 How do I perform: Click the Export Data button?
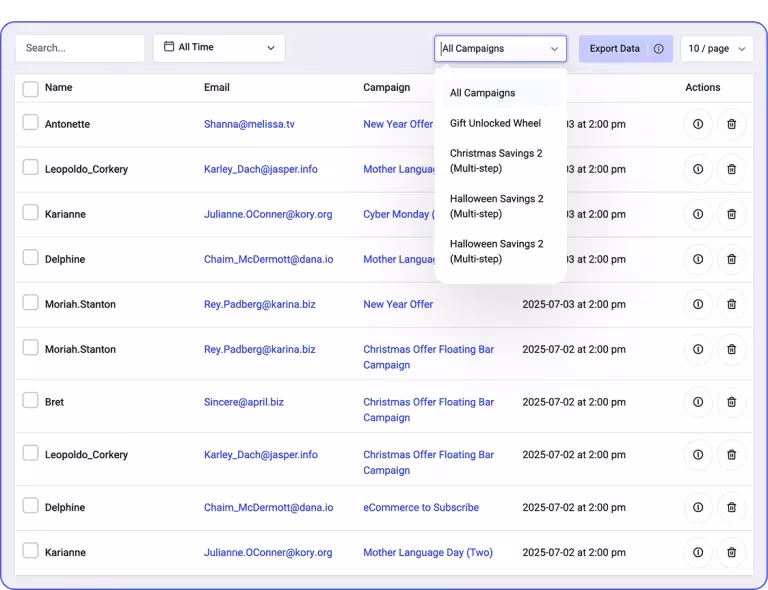(625, 48)
